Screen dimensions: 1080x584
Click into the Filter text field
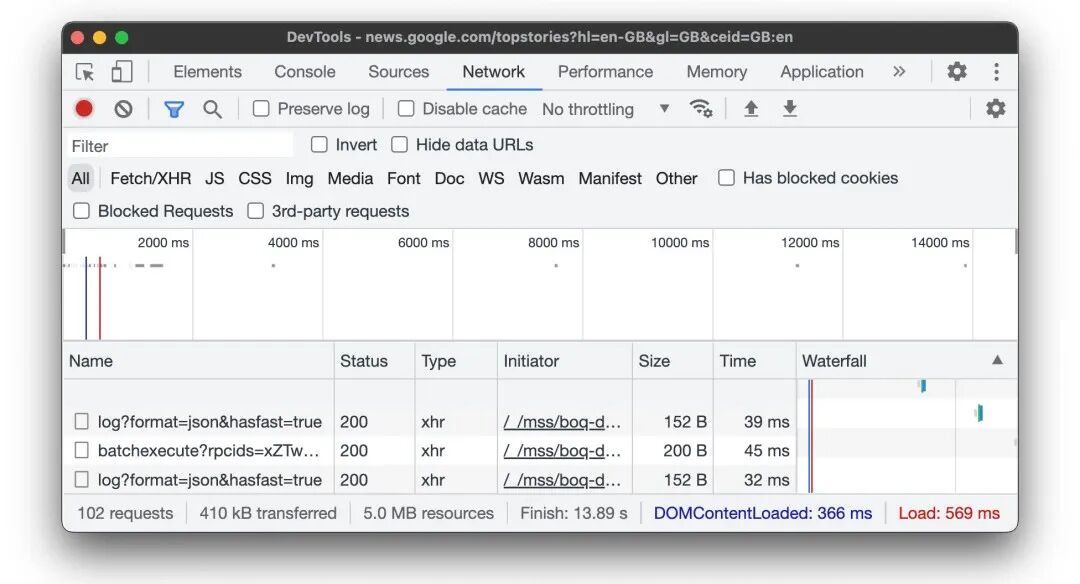pos(180,145)
